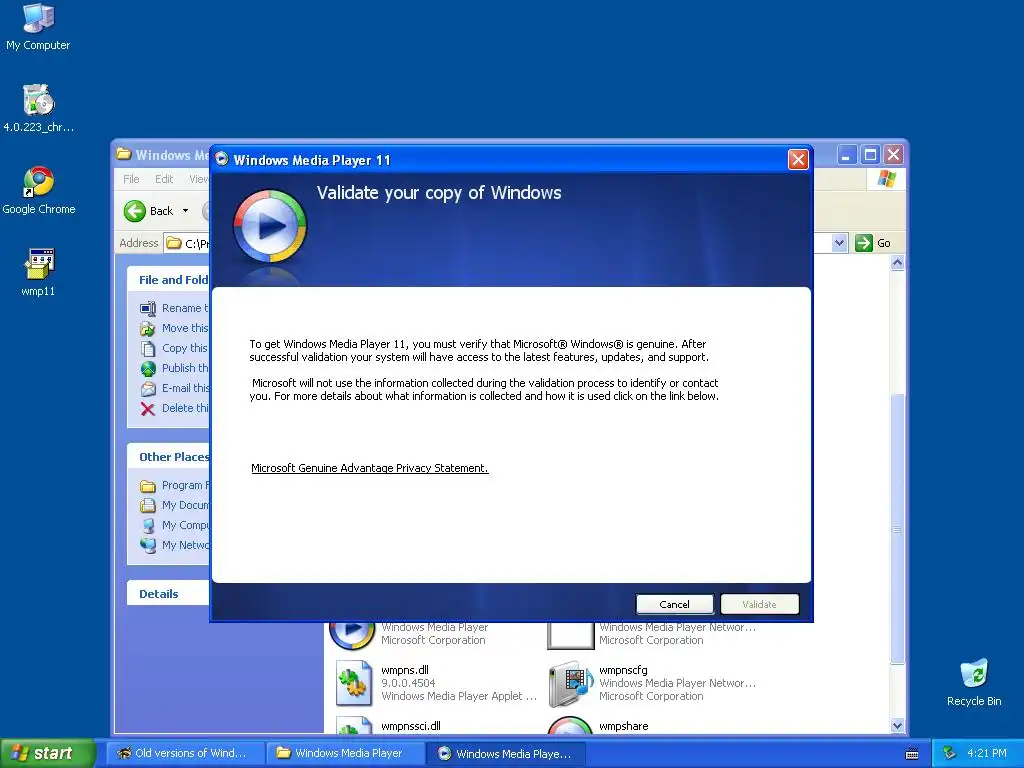Click the Windows flag logo in Explorer toolbar

pyautogui.click(x=886, y=179)
